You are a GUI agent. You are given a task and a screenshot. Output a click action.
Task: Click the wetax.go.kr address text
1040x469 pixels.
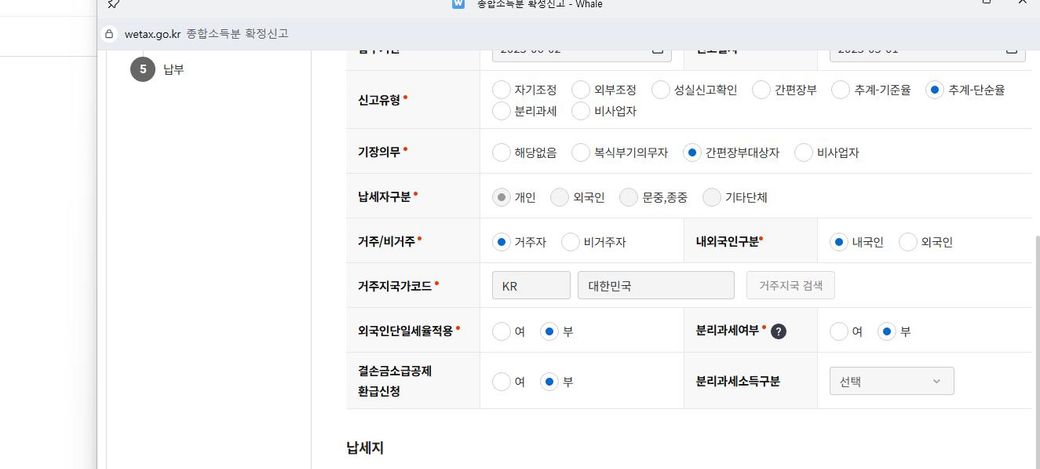click(152, 33)
